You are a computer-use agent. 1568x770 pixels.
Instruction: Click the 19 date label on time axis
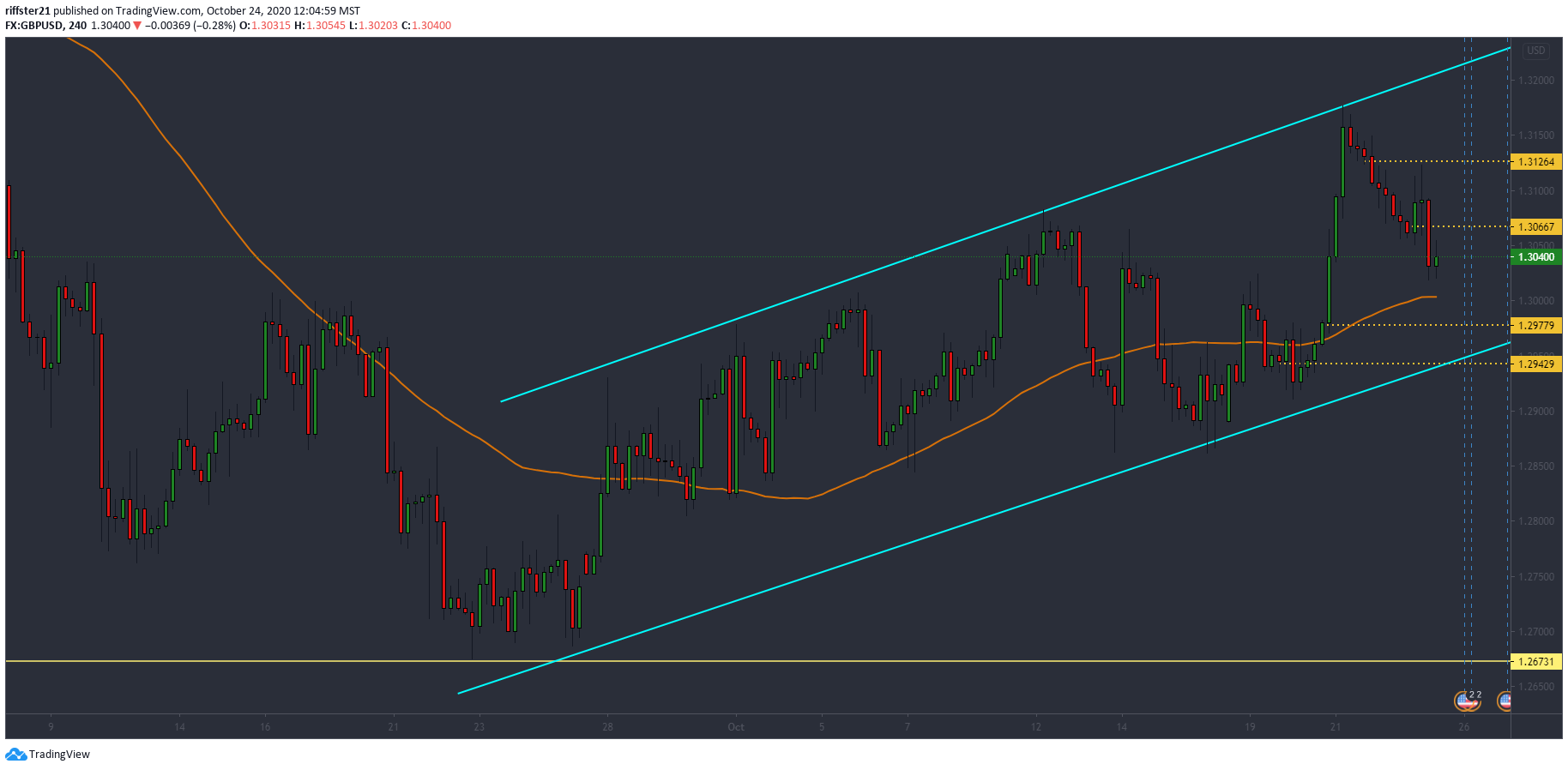coord(1250,727)
